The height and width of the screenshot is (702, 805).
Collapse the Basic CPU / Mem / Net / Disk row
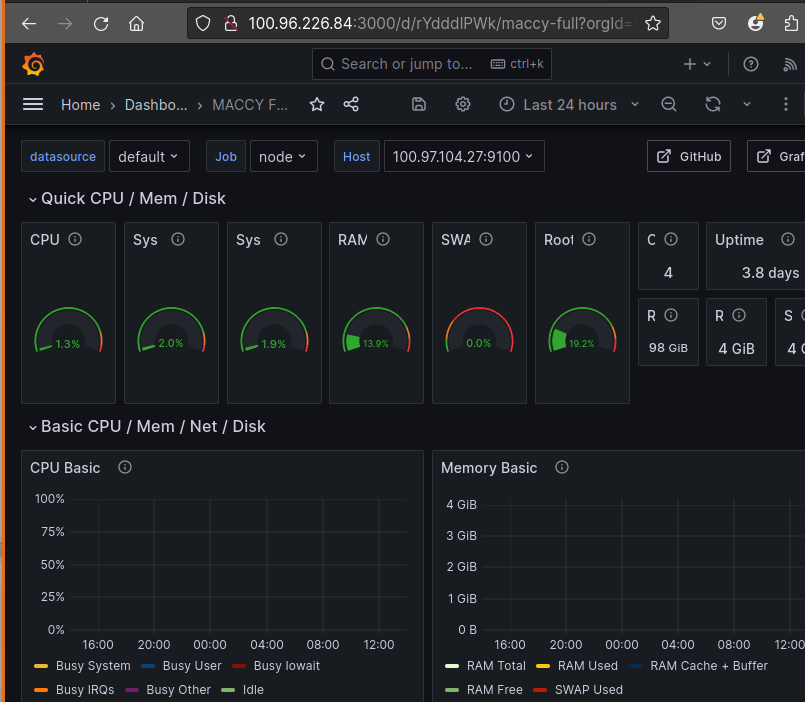[147, 427]
